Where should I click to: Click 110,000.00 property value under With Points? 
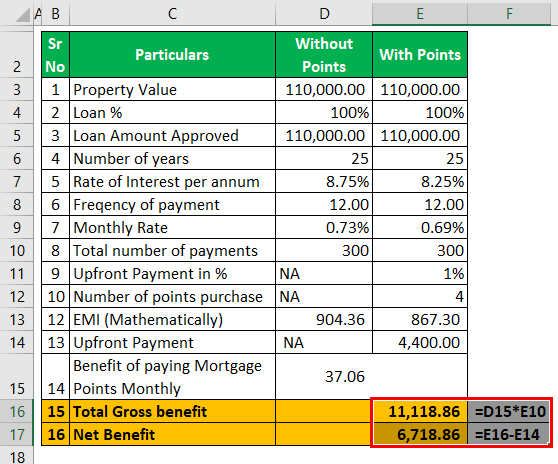[420, 90]
